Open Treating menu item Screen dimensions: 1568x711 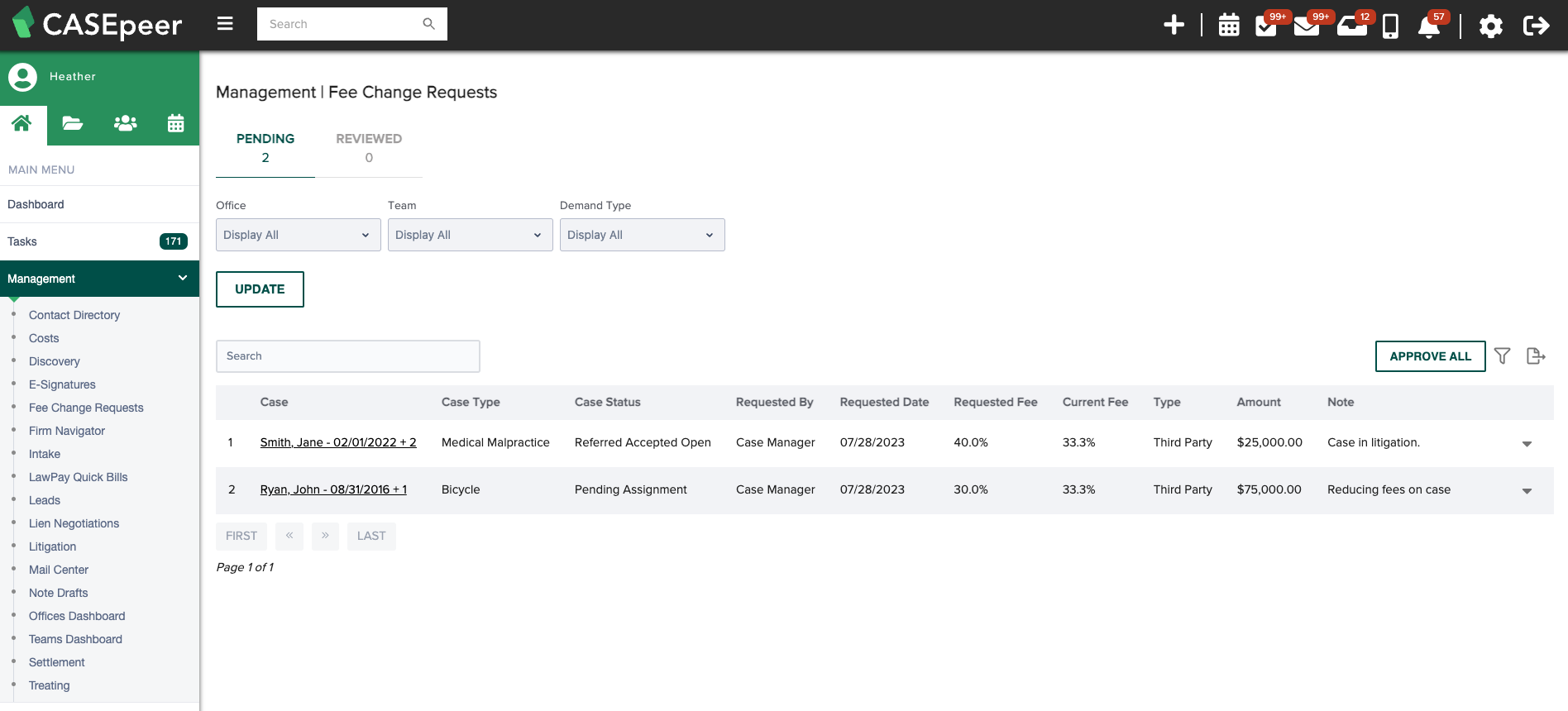pyautogui.click(x=50, y=685)
